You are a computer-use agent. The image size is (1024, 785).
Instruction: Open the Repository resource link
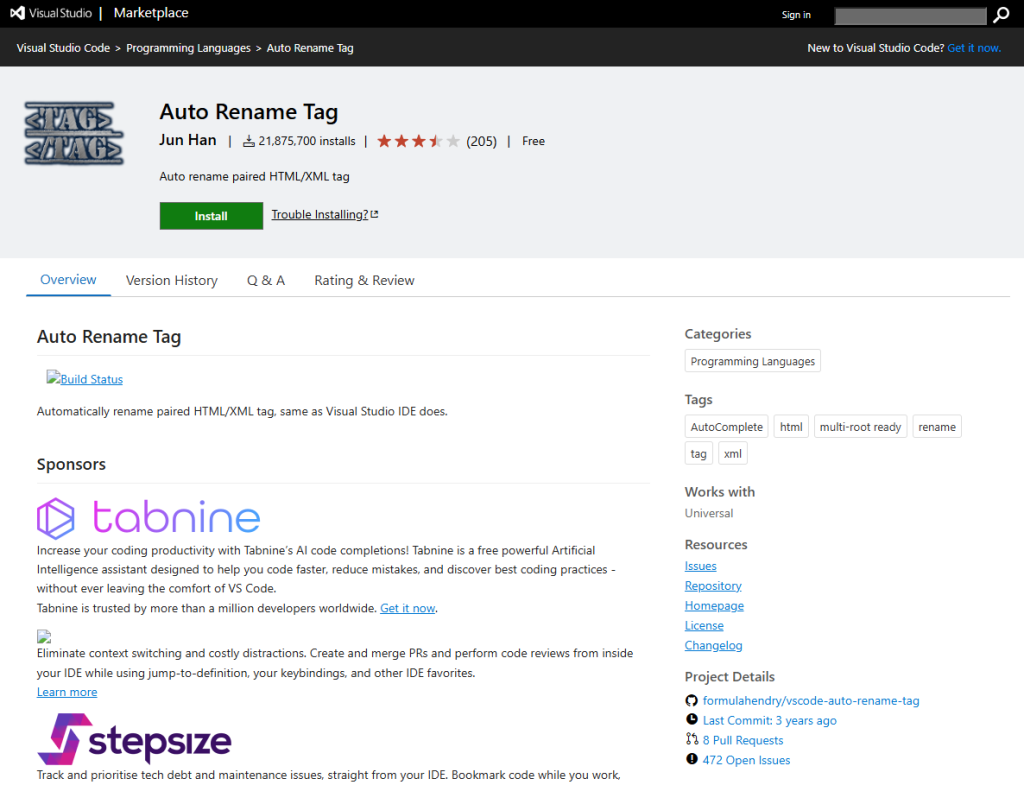click(x=712, y=586)
